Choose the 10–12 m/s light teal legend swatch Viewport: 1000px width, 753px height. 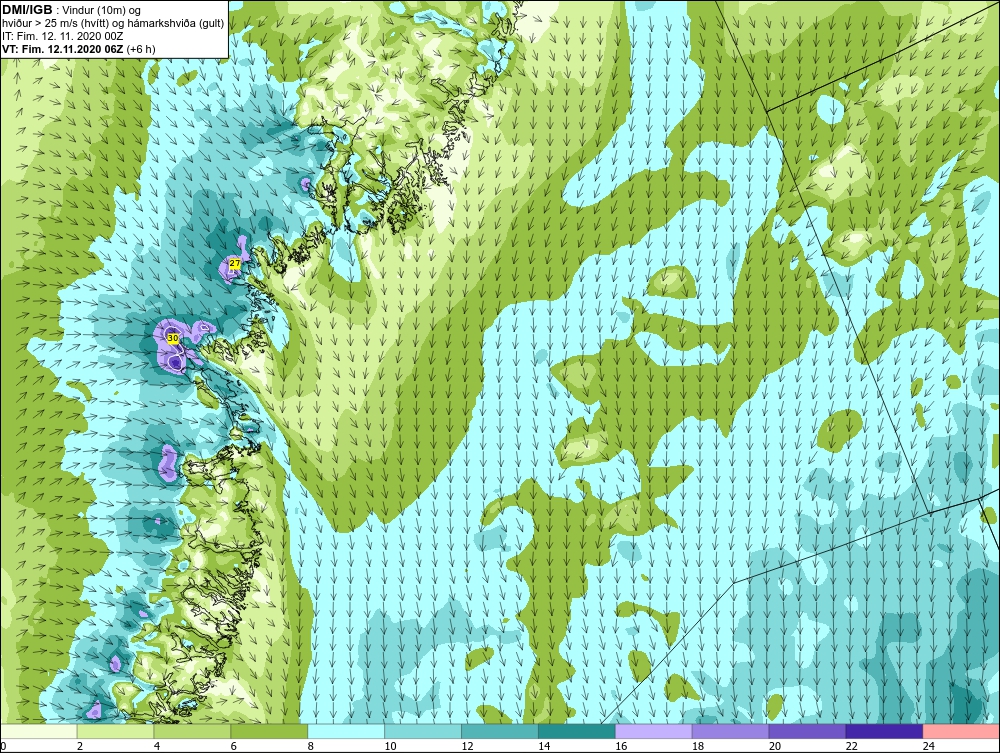coord(423,731)
